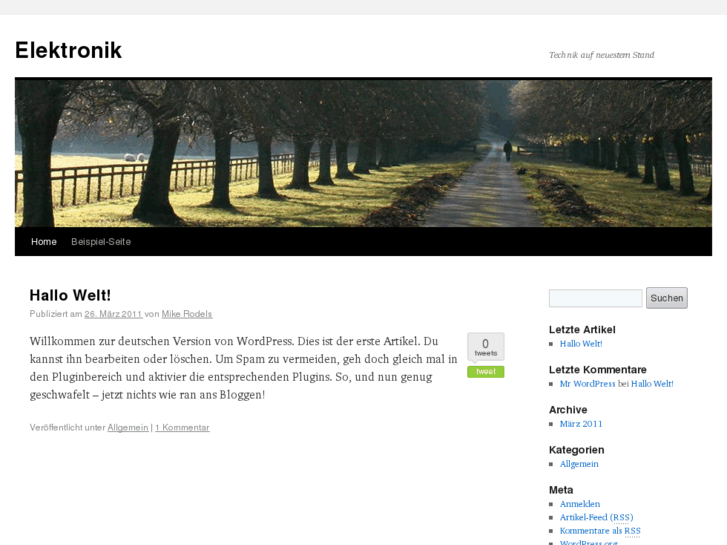Viewport: 727px width, 545px height.
Task: Click the green tweet button
Action: tap(485, 372)
